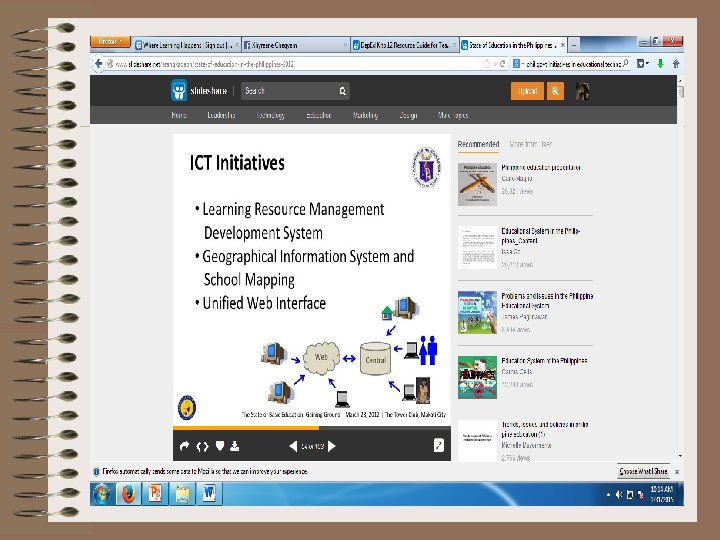
Task: Go to next slide arrow
Action: pos(332,446)
